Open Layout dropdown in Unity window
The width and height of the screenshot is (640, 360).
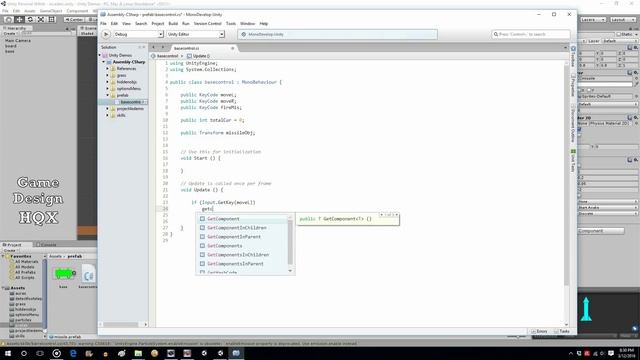(623, 20)
